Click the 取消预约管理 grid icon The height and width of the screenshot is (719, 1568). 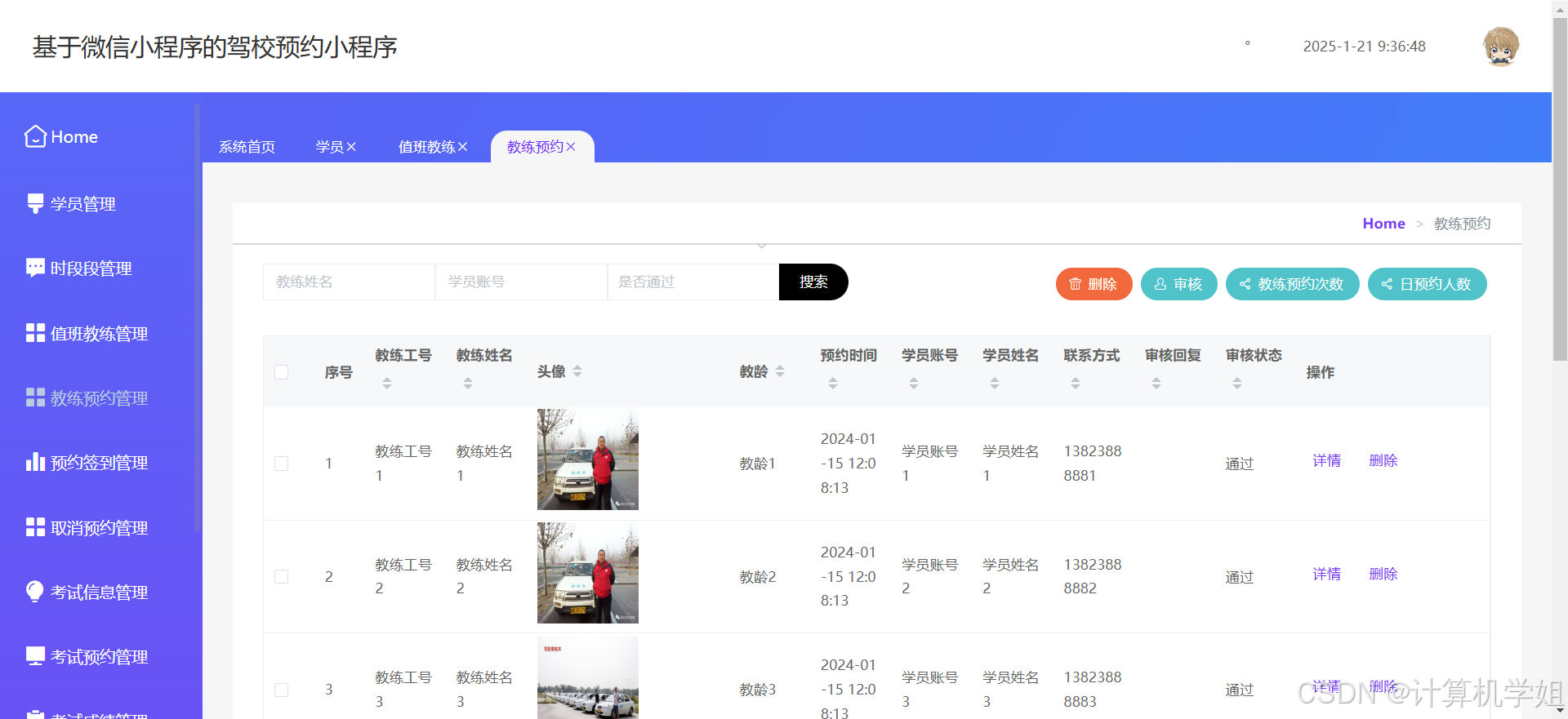click(35, 527)
